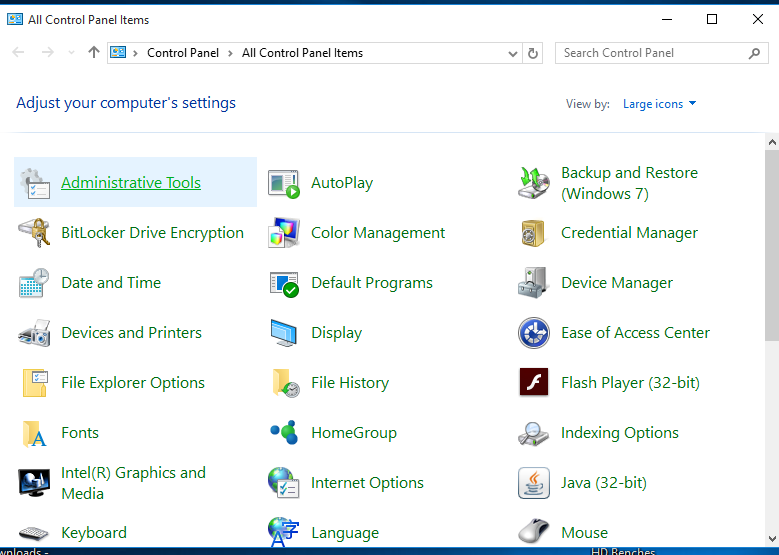Open Internet Options text link
The image size is (779, 555).
coord(368,483)
